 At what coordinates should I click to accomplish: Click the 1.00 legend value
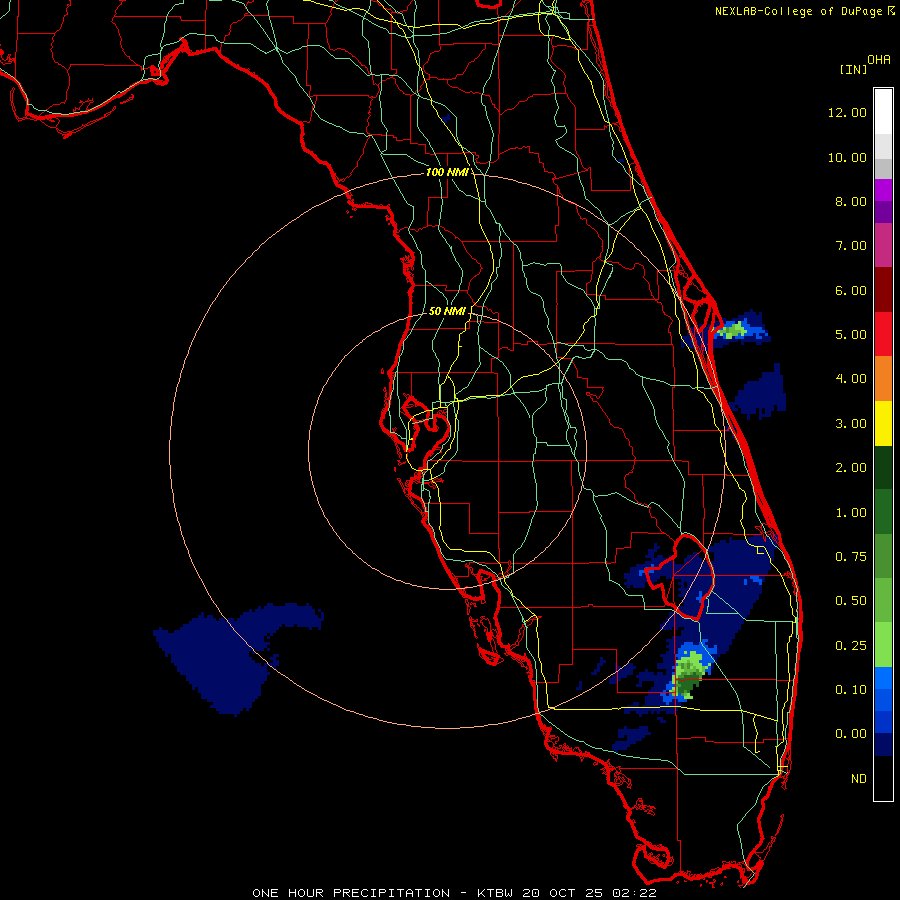pyautogui.click(x=851, y=513)
